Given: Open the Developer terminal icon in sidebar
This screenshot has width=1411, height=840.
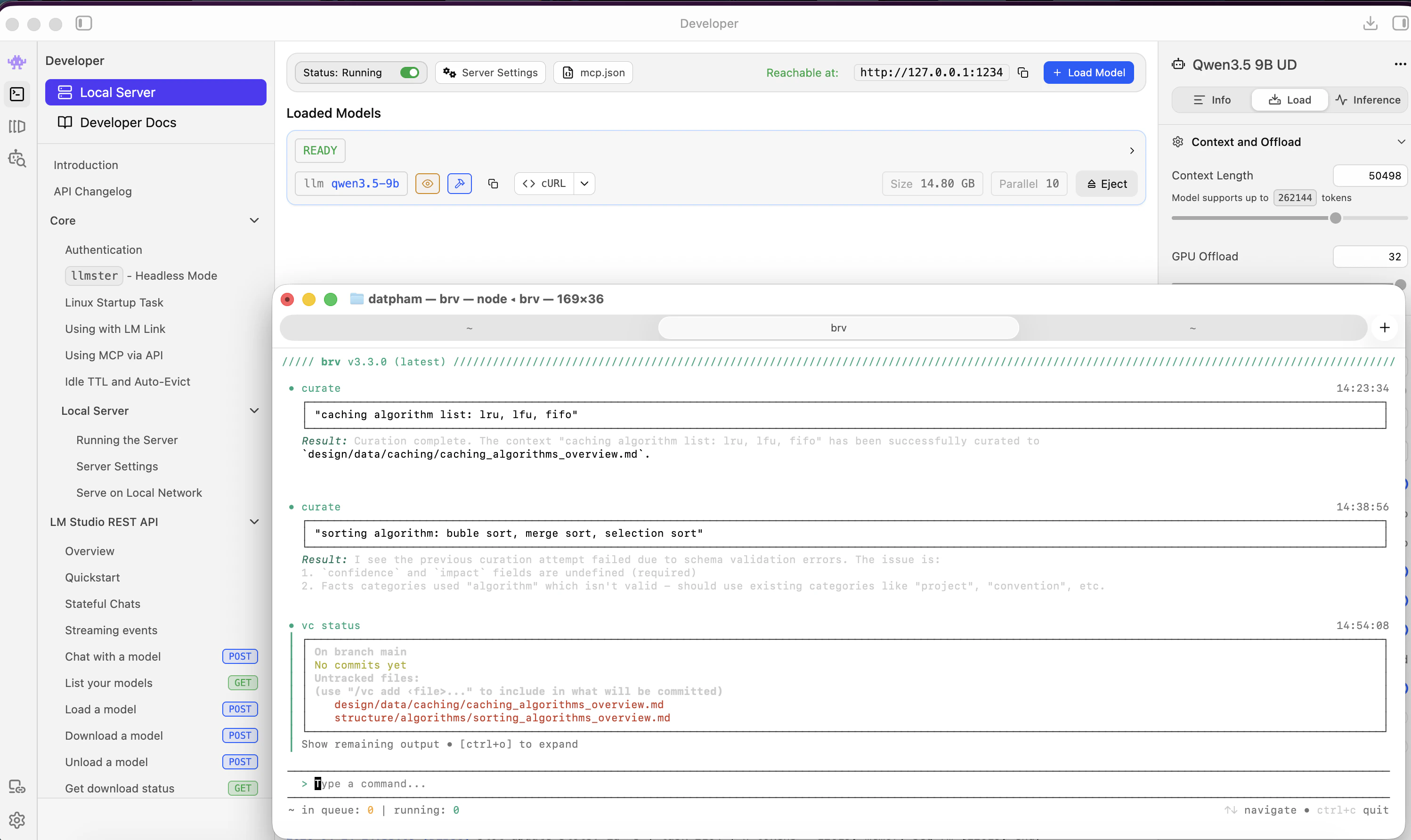Looking at the screenshot, I should 16,94.
